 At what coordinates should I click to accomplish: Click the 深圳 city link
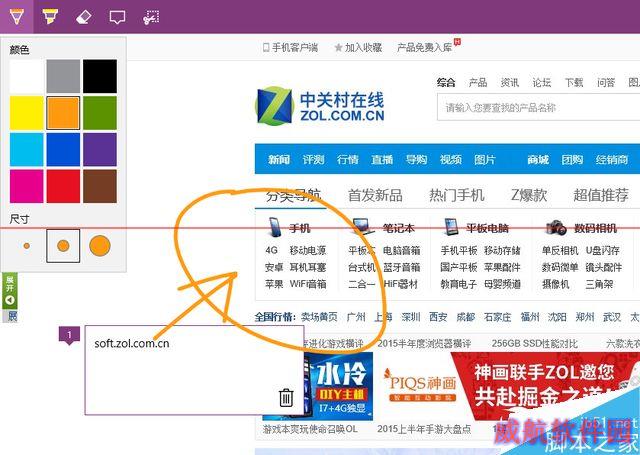point(411,317)
